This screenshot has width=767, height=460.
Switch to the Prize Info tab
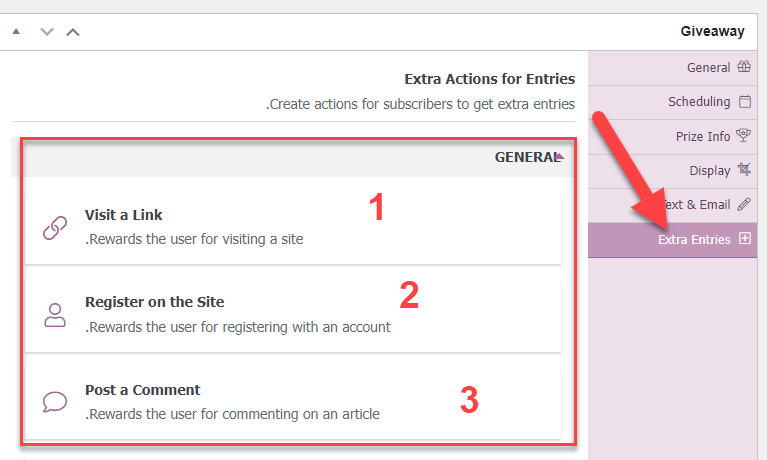pos(704,136)
